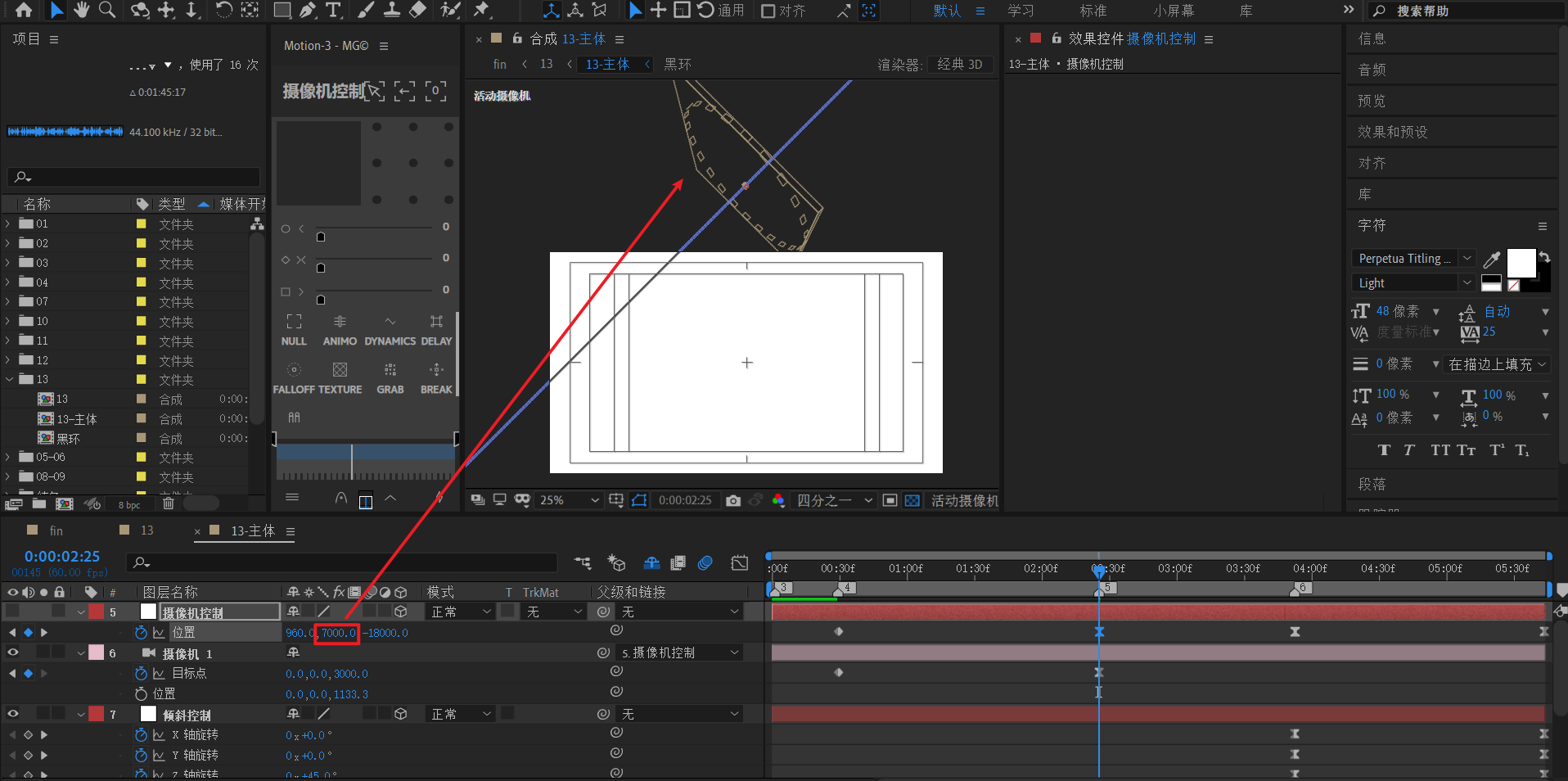Select the Puppet Pin tool

point(482,10)
